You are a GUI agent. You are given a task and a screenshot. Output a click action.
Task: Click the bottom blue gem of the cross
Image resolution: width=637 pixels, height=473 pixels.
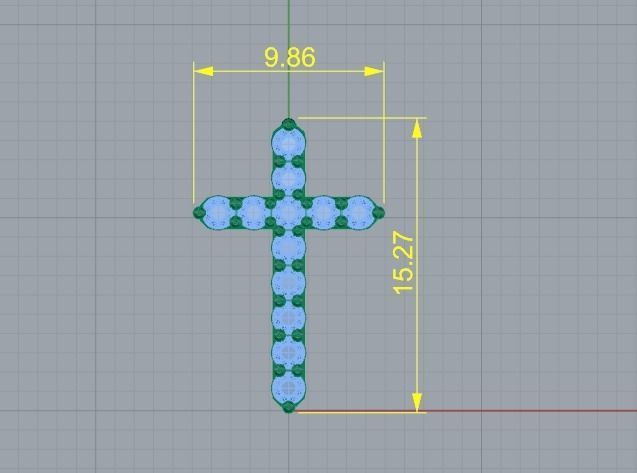click(288, 387)
